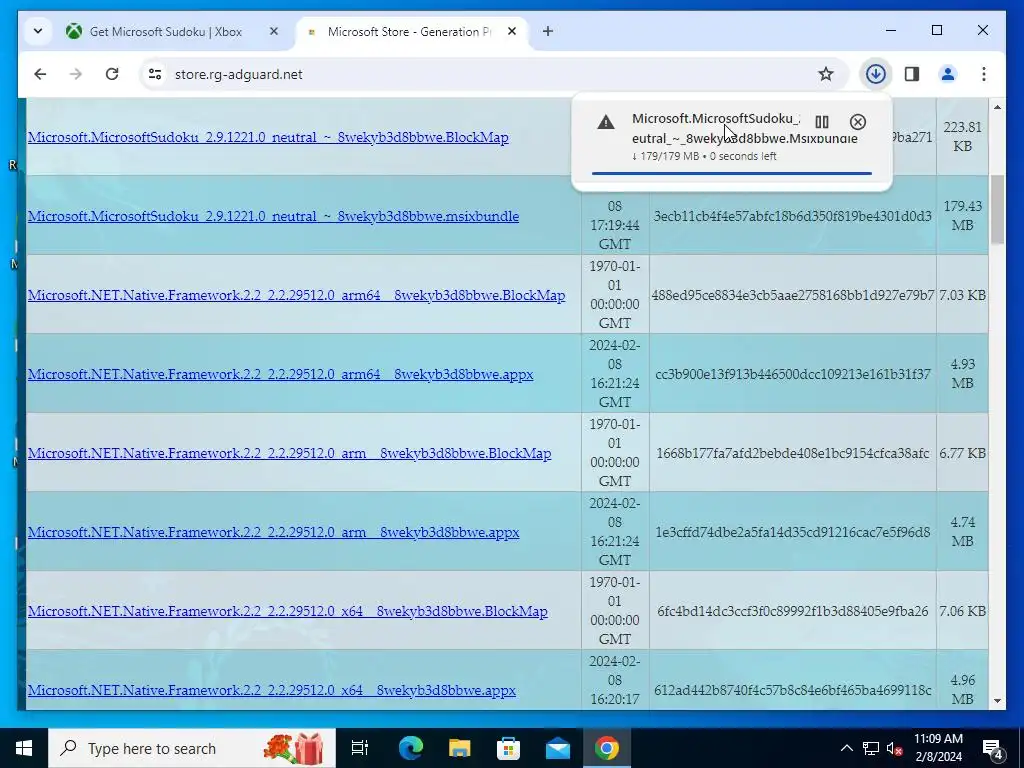
Task: Click the 4.93 MB size cell
Action: (963, 374)
